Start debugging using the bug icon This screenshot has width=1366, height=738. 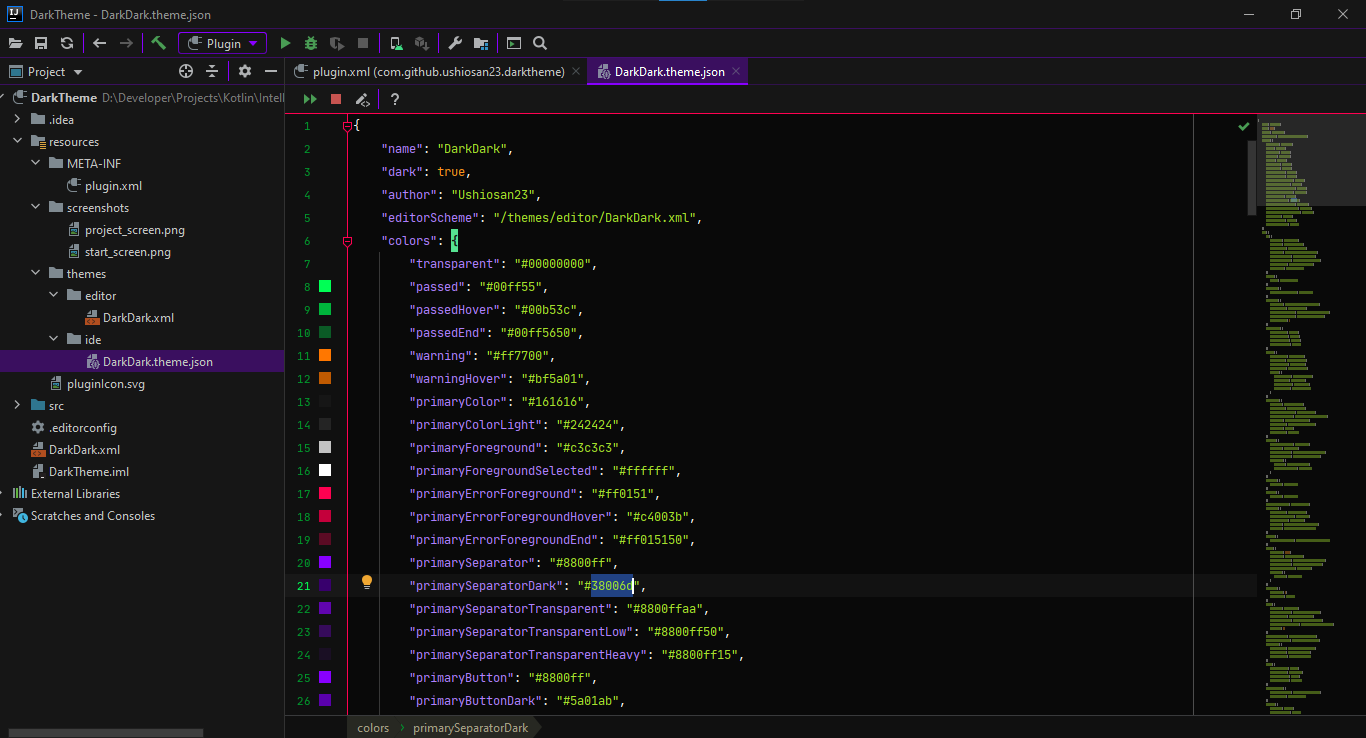[310, 43]
